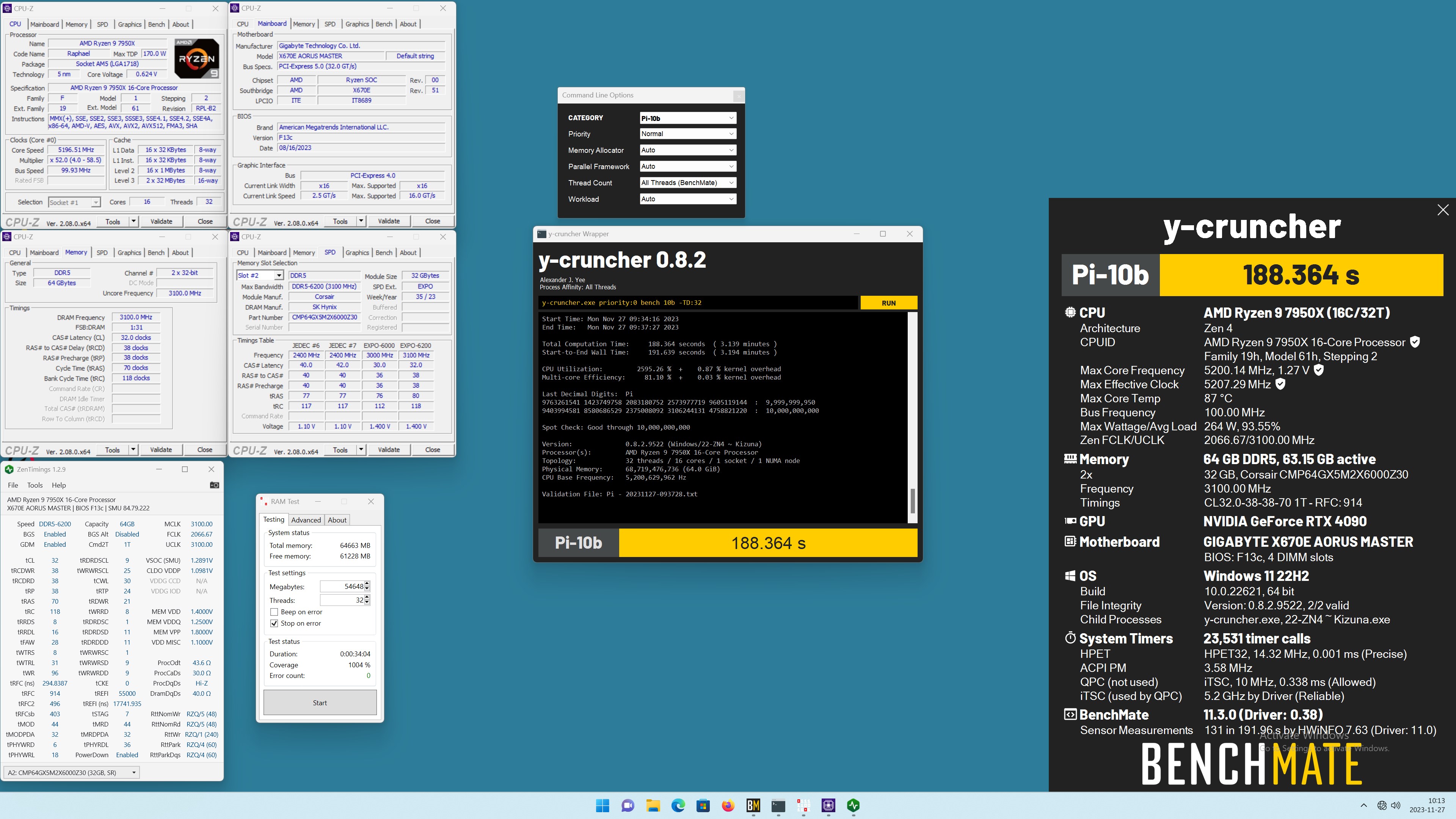This screenshot has width=1456, height=819.
Task: Maximize the ZenTimings window
Action: coord(185,469)
